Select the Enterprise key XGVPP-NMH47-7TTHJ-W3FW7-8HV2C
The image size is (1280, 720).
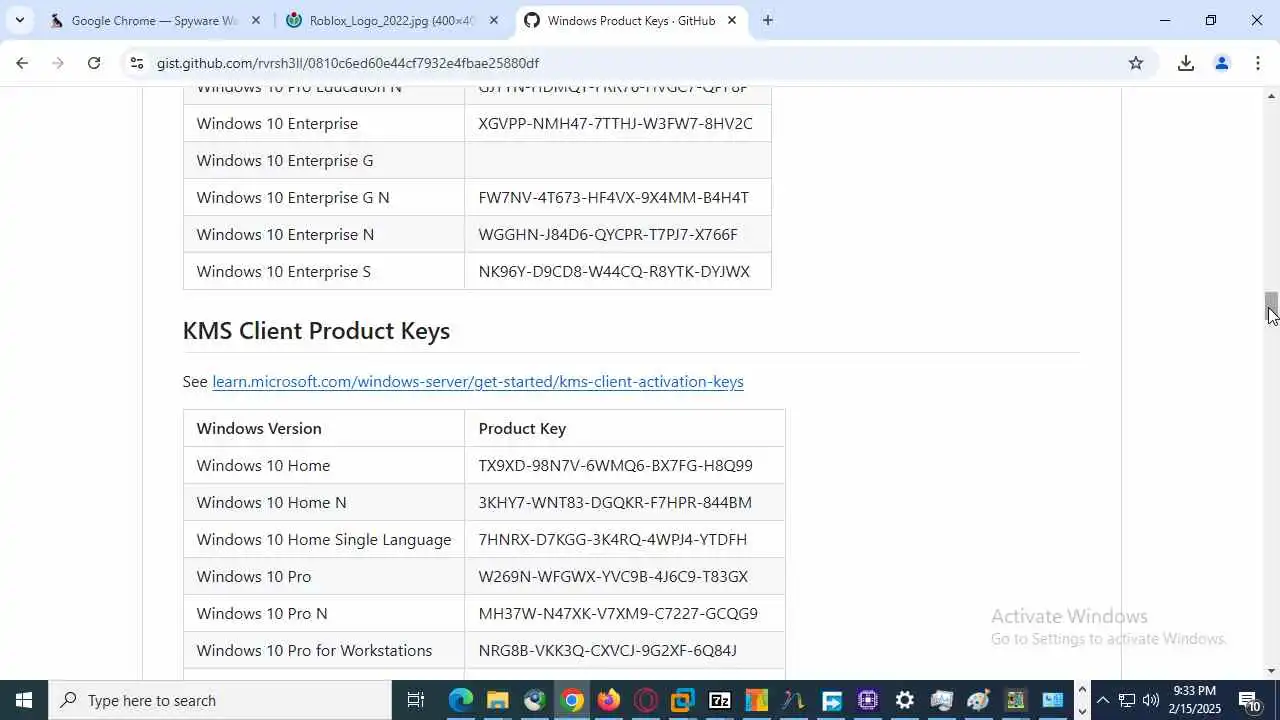(615, 123)
